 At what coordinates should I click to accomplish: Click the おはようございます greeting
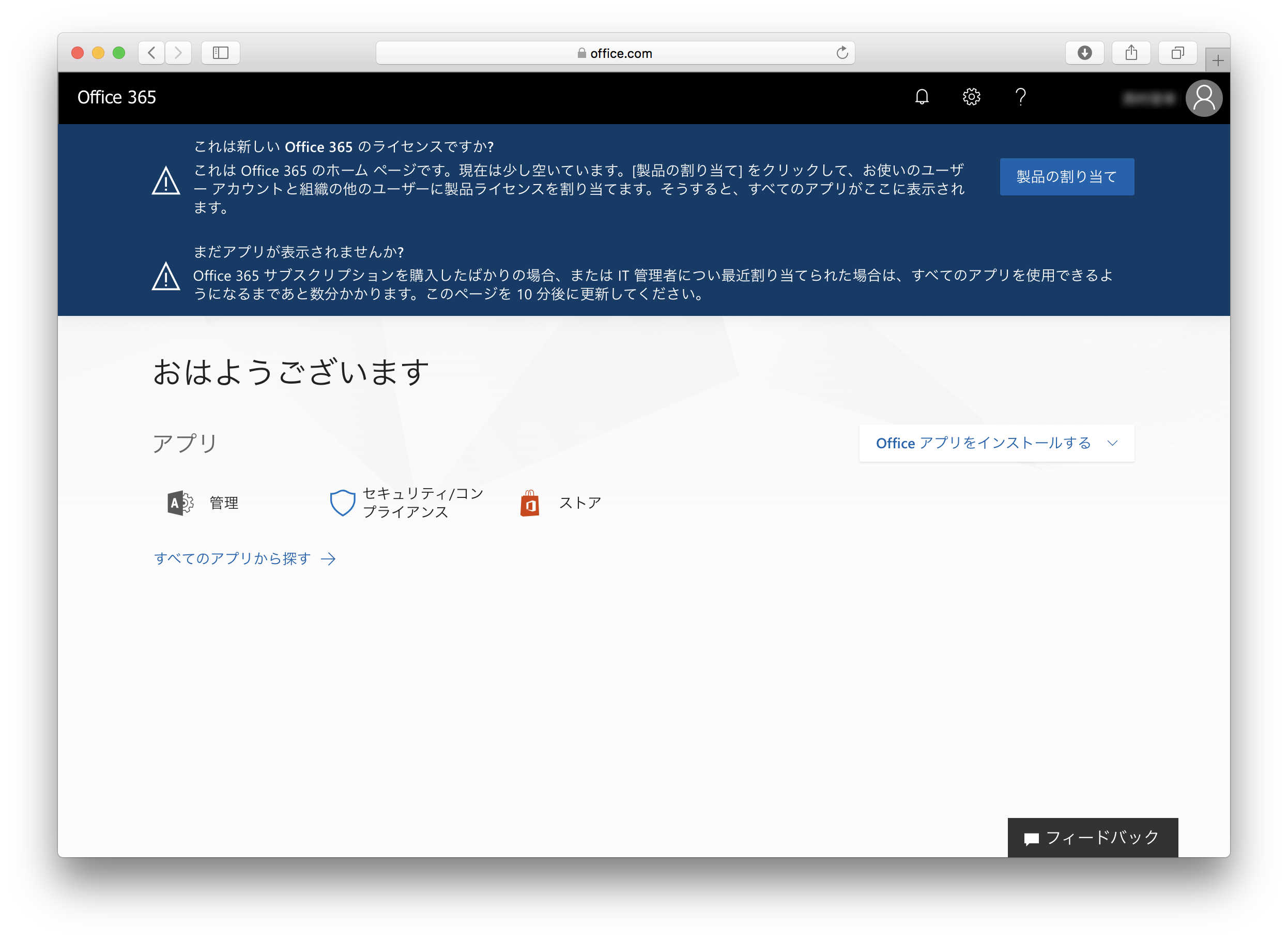pos(290,372)
